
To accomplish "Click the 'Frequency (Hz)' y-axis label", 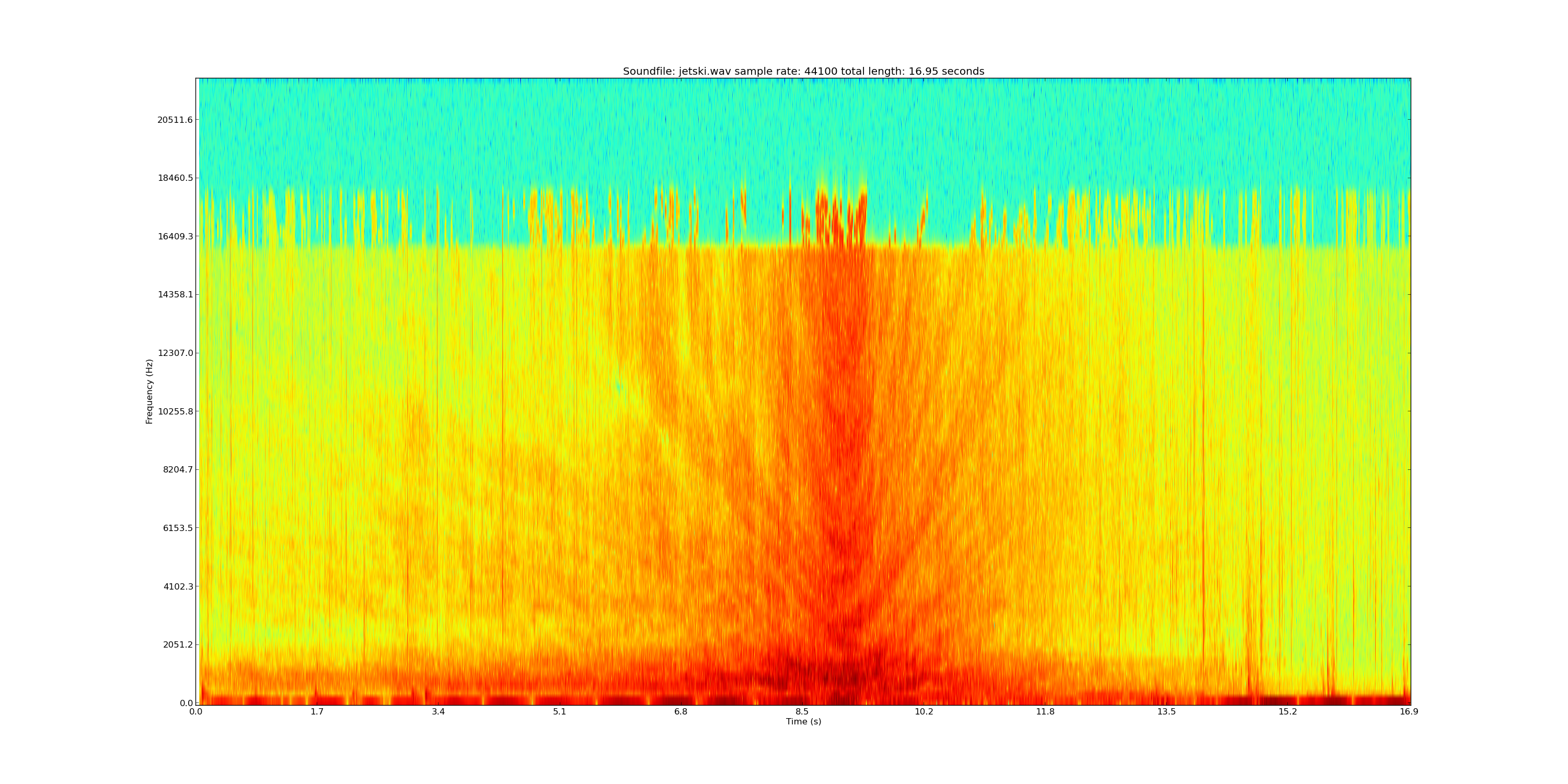I will click(x=149, y=391).
